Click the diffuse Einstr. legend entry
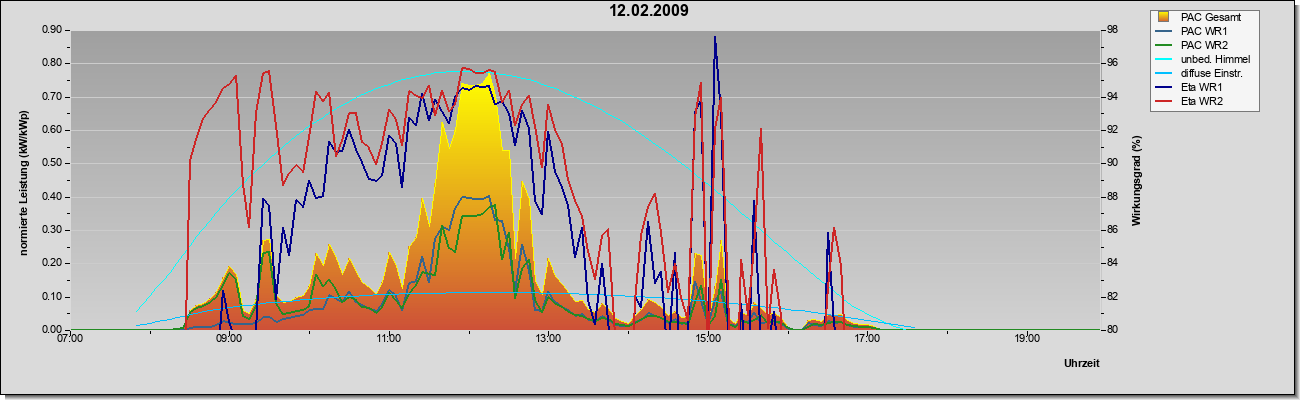This screenshot has height=400, width=1300. click(x=1213, y=73)
